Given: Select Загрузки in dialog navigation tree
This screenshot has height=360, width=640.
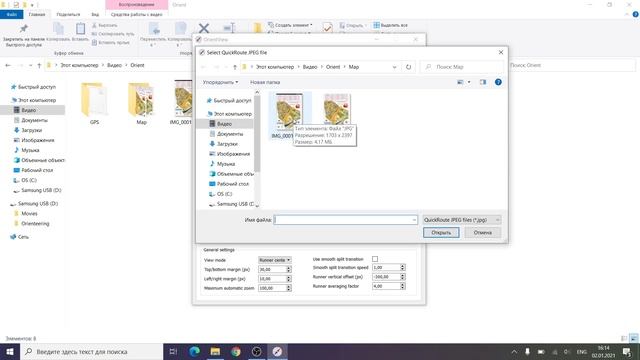Looking at the screenshot, I should click(224, 144).
